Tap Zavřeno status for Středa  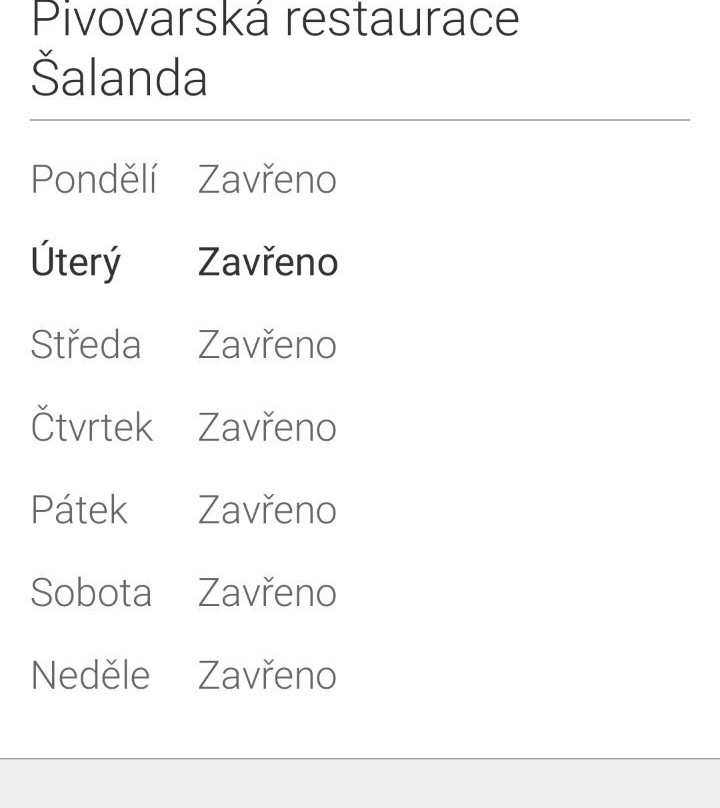(x=267, y=345)
